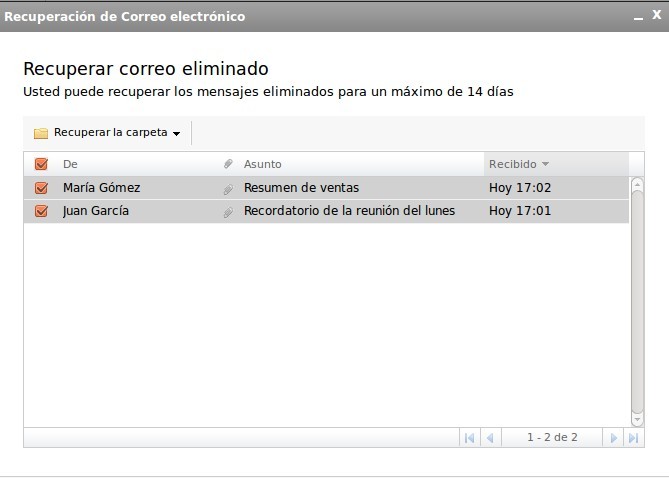Click received time Hoy 17:02
The height and width of the screenshot is (478, 669).
(520, 188)
